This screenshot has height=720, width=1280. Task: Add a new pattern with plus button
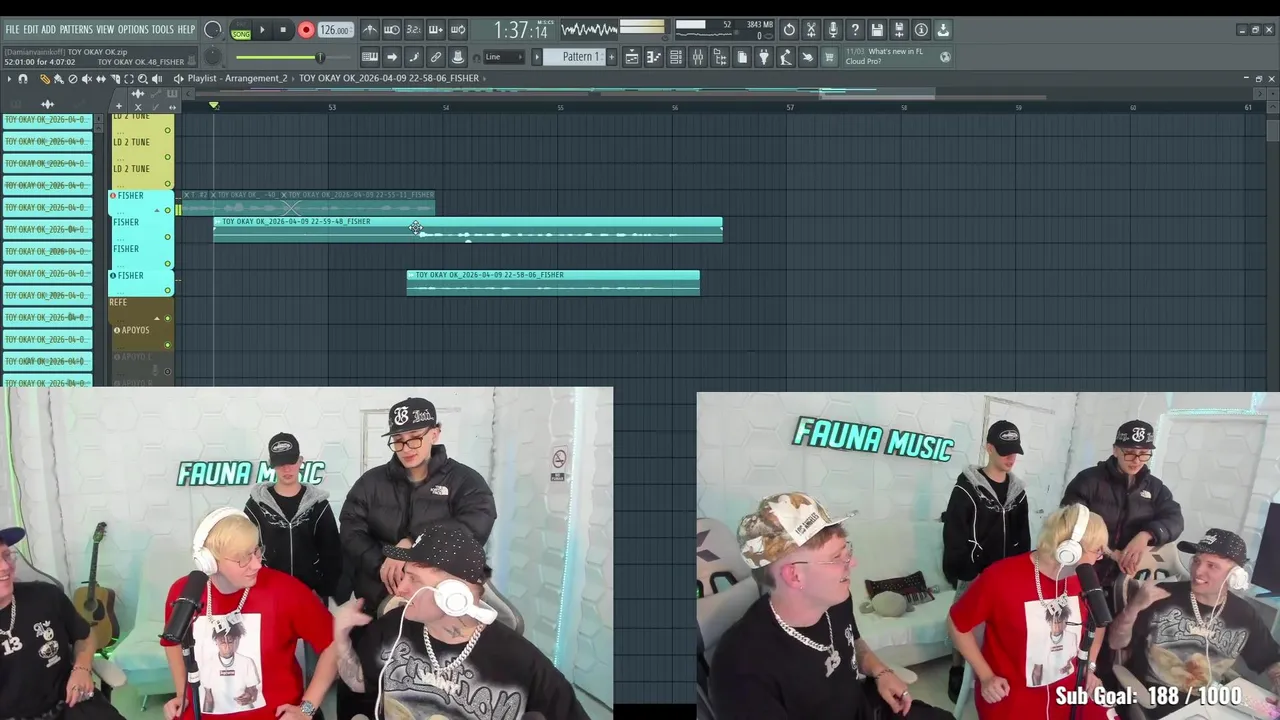(612, 57)
